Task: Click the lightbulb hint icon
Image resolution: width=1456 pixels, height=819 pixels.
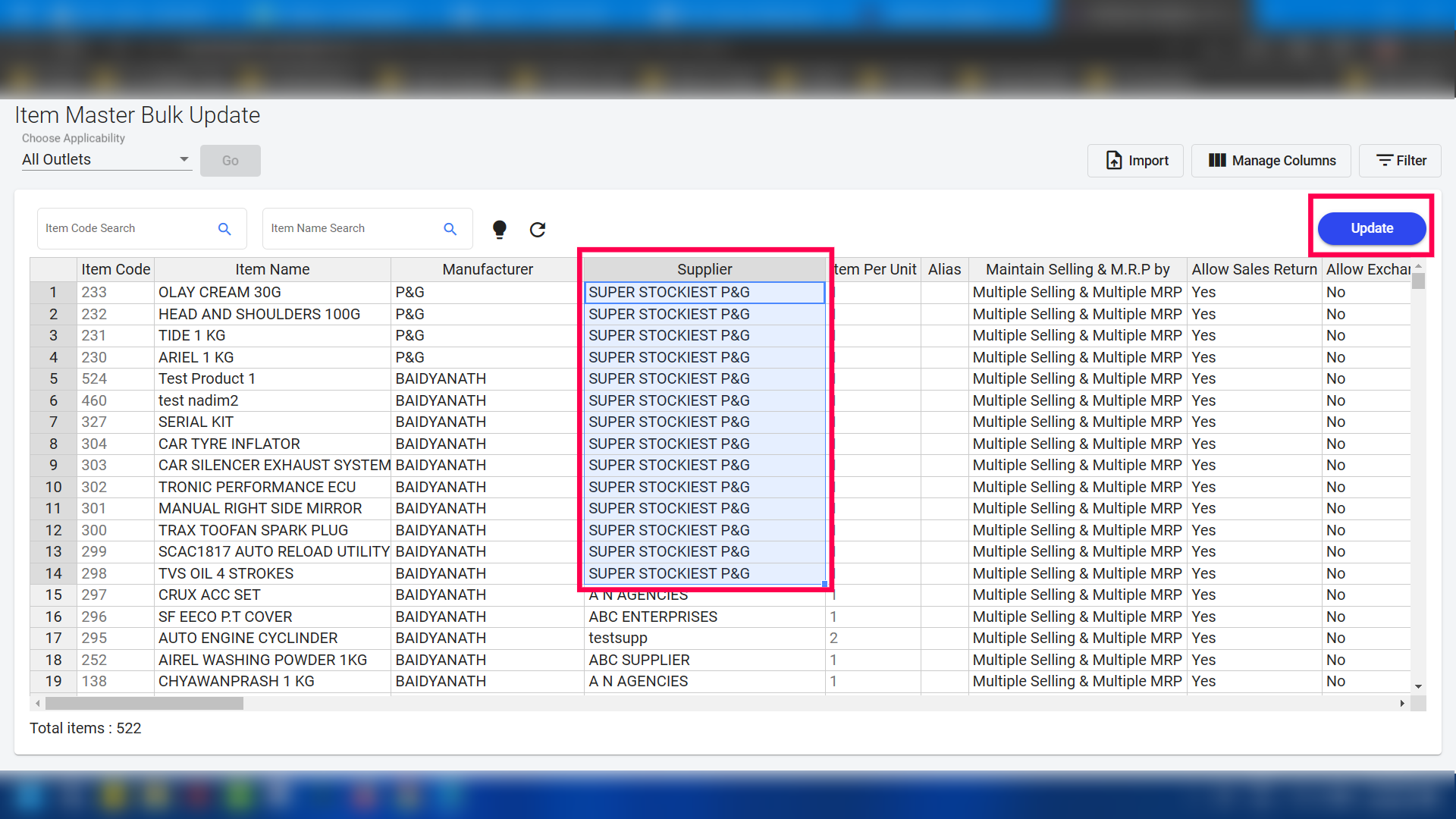Action: point(499,229)
